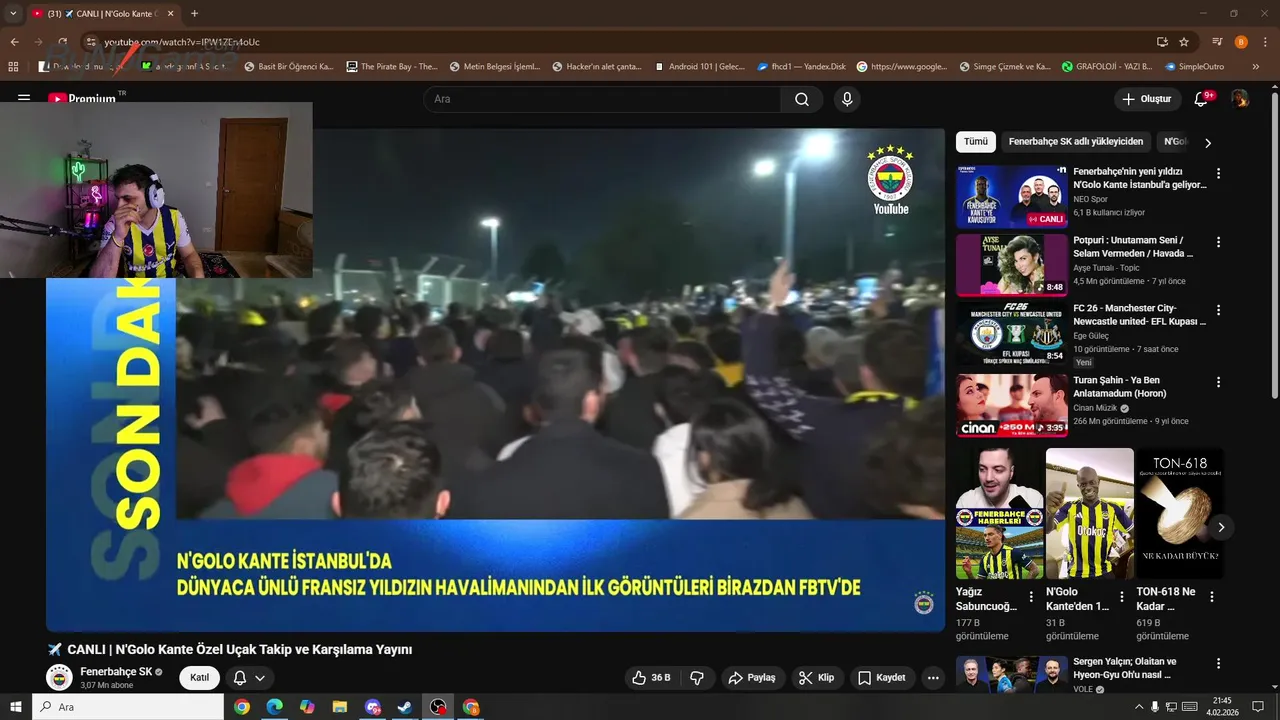The image size is (1280, 720).
Task: Start voice search with the microphone icon
Action: pos(847,99)
